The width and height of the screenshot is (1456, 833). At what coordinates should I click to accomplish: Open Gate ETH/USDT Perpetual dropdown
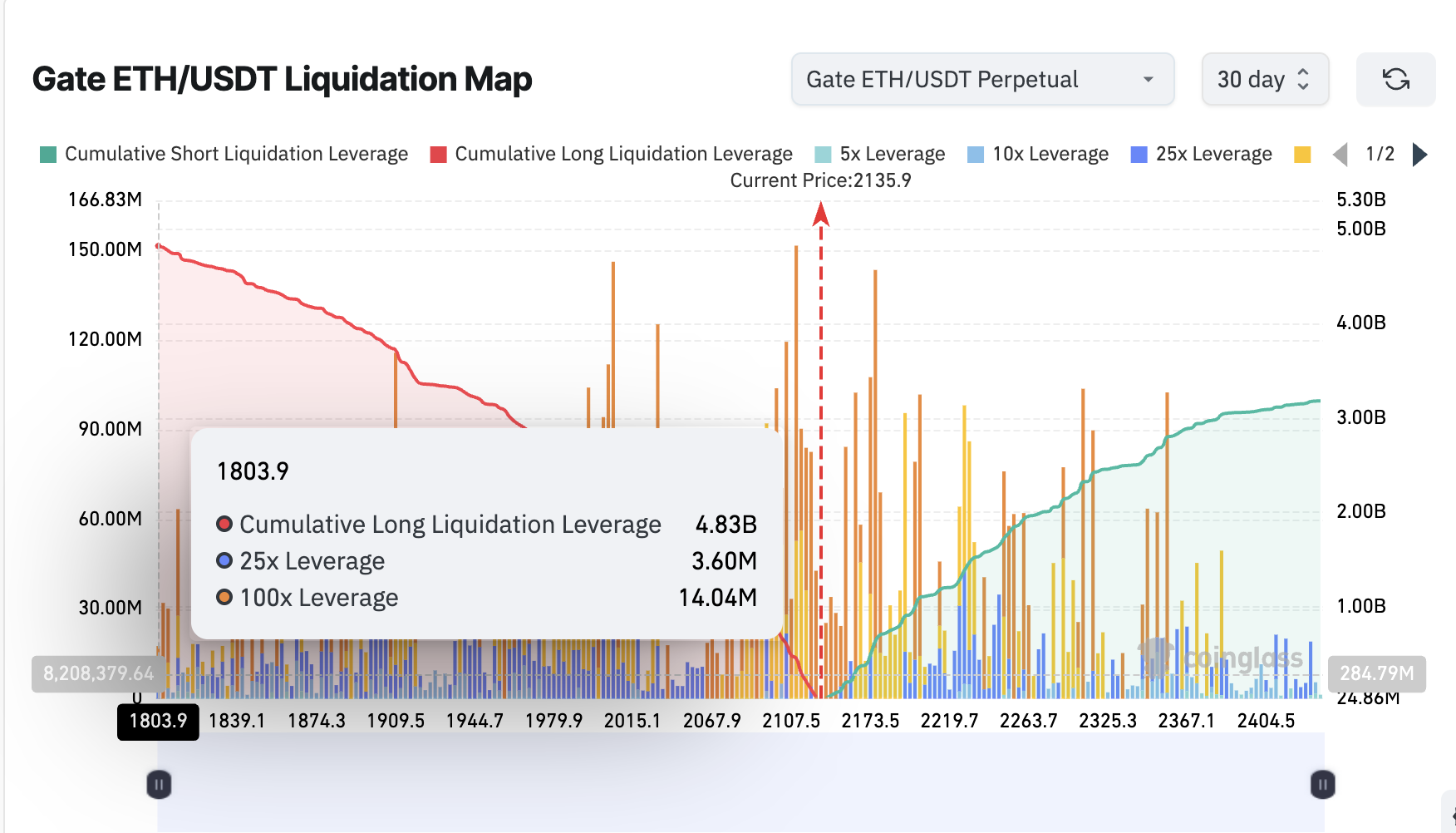(981, 80)
